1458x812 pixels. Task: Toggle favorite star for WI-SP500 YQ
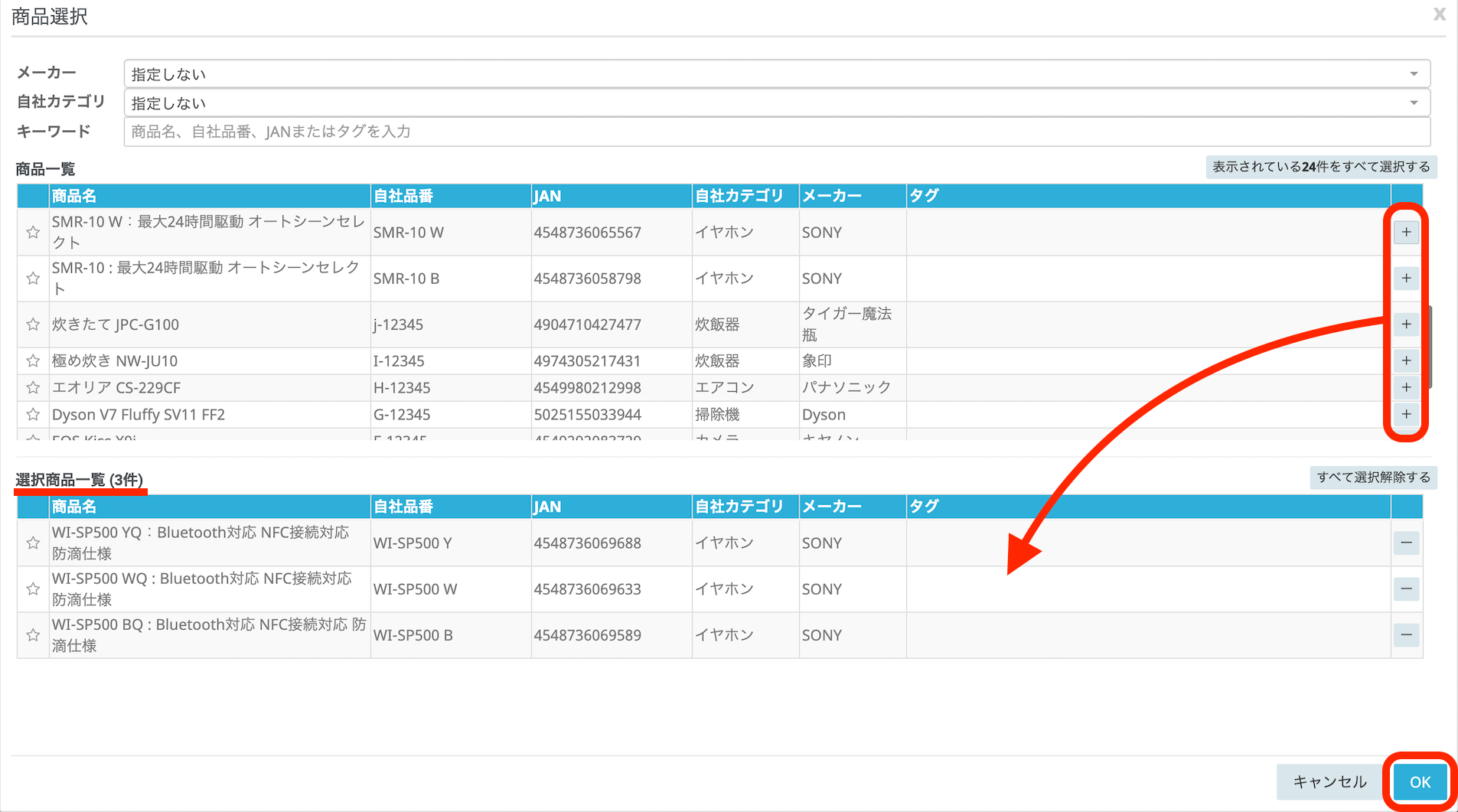pos(33,543)
